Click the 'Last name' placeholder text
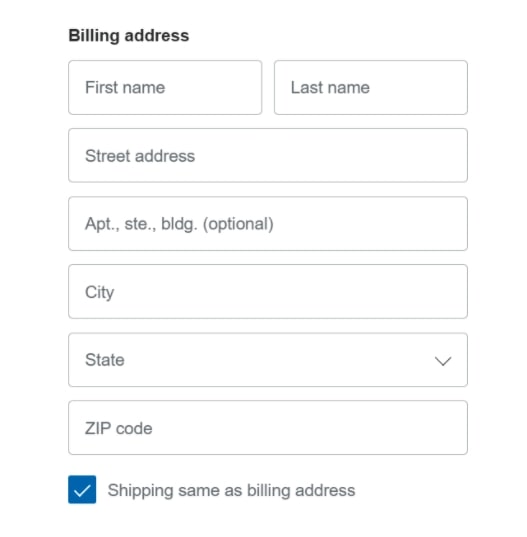Screen dimensions: 527x537 [x=330, y=87]
